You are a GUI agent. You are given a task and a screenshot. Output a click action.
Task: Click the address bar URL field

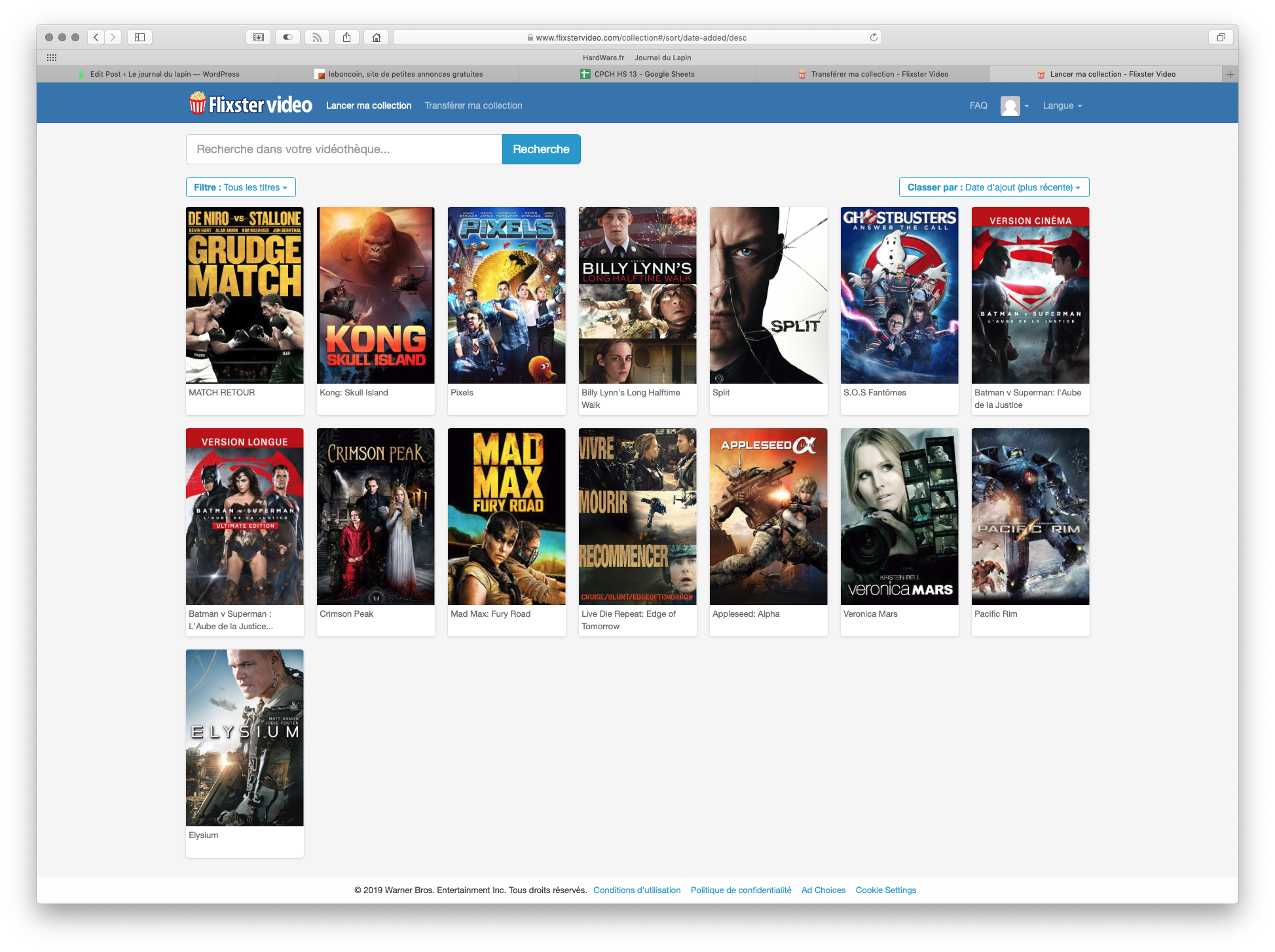[637, 37]
